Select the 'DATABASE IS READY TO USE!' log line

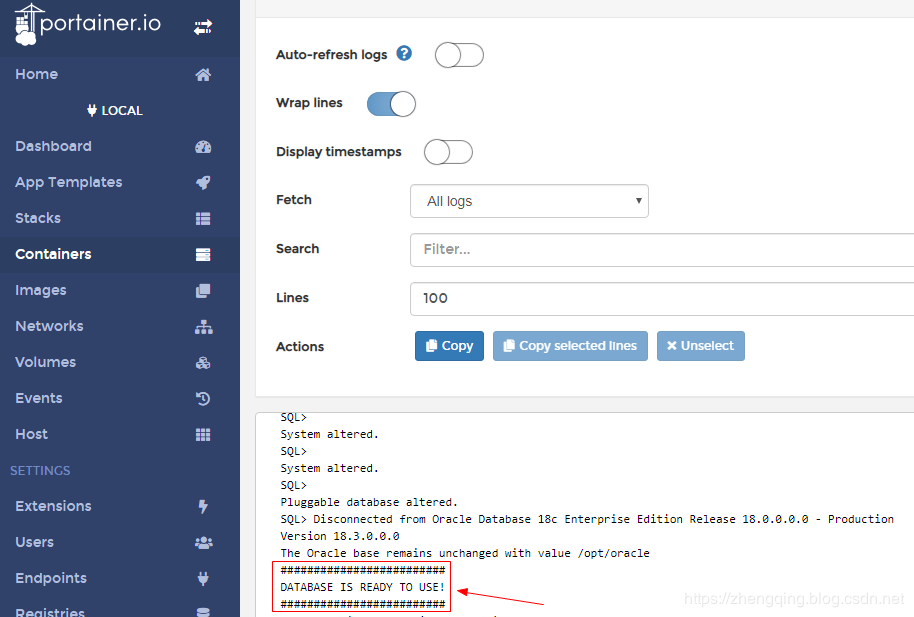pos(363,587)
